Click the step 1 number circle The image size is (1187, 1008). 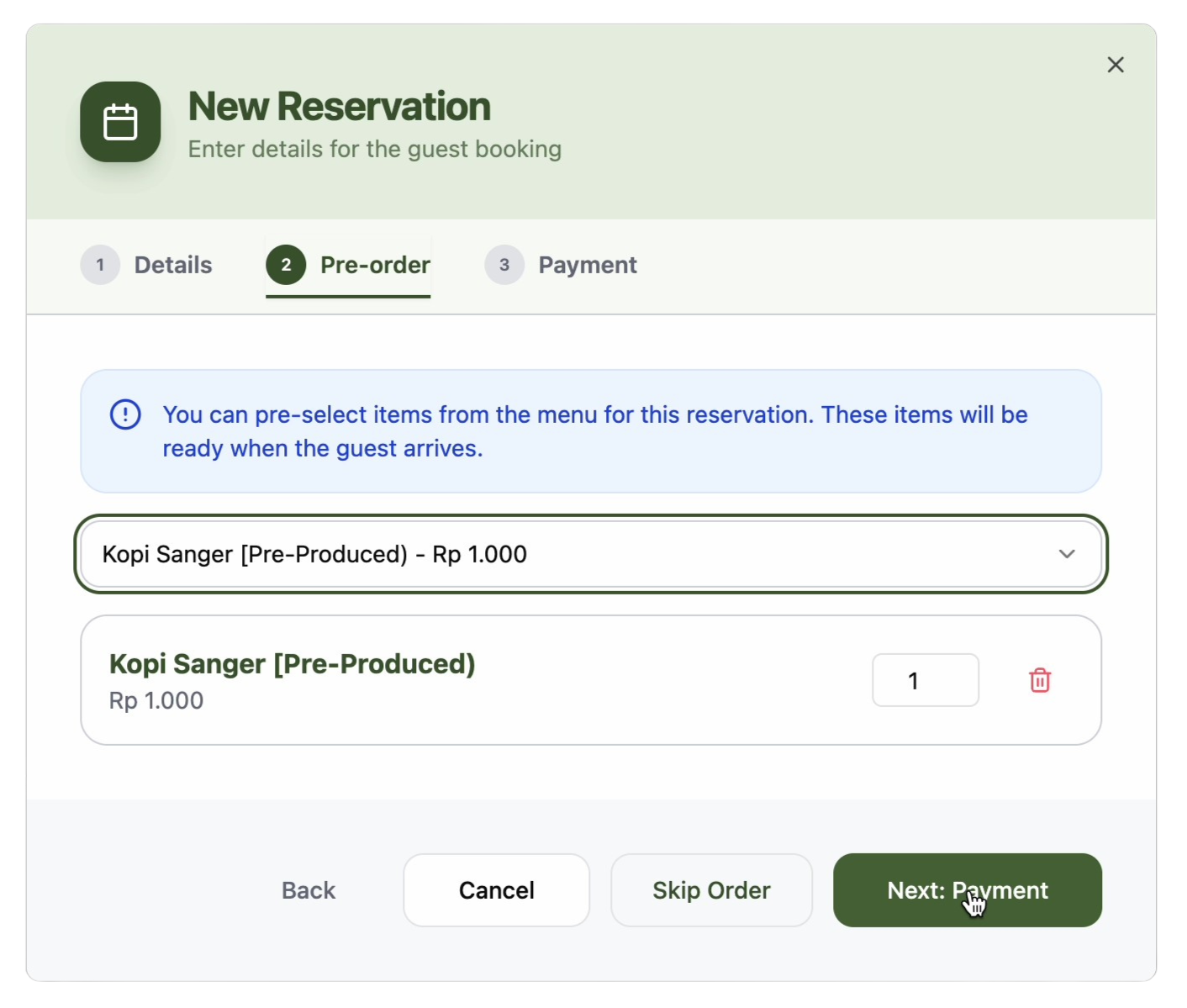tap(100, 265)
